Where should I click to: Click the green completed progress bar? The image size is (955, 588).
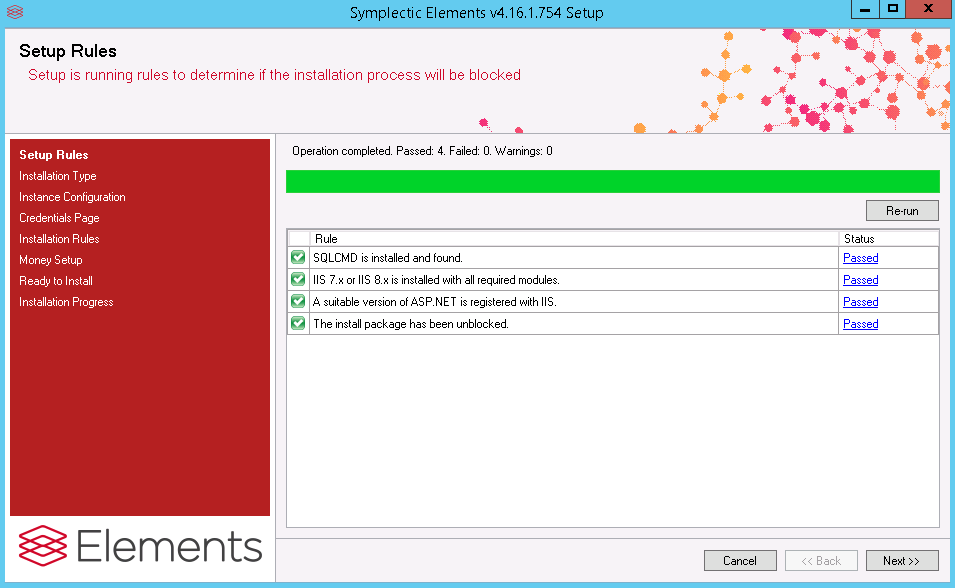613,182
